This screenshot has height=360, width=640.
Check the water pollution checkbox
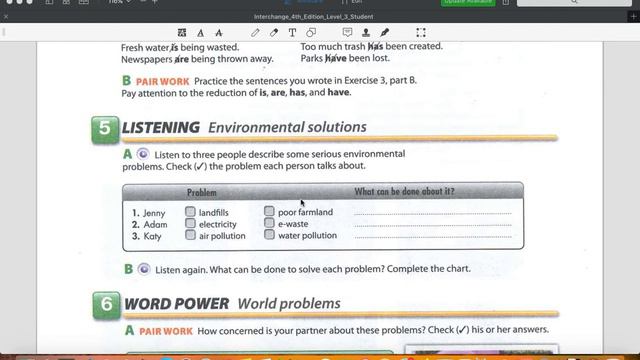coord(269,234)
